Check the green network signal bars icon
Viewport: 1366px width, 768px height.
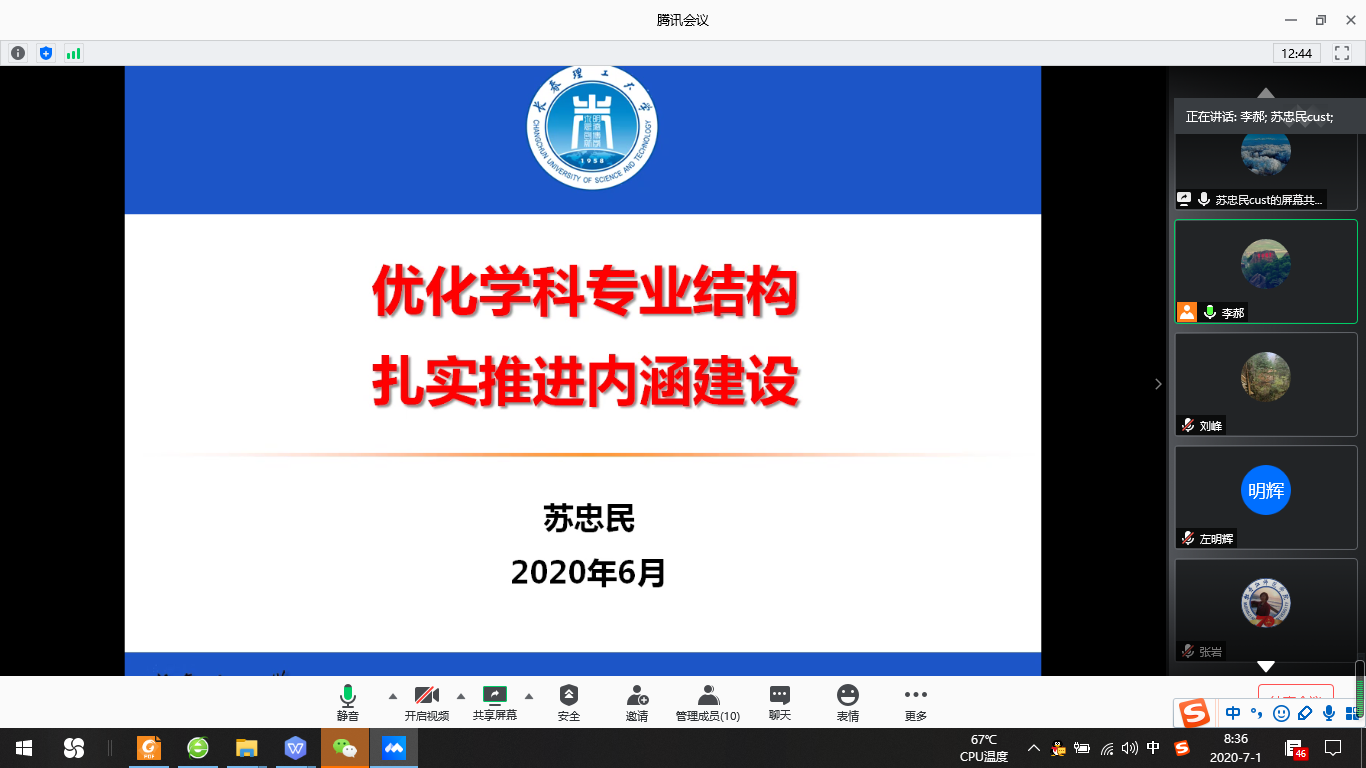[x=73, y=53]
